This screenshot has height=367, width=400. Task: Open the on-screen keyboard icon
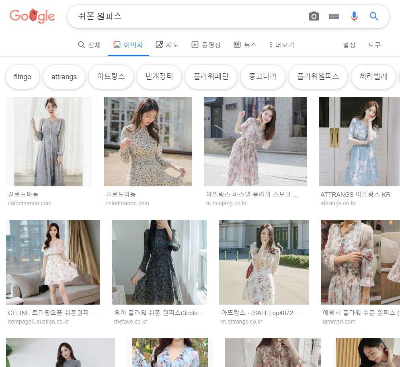334,16
